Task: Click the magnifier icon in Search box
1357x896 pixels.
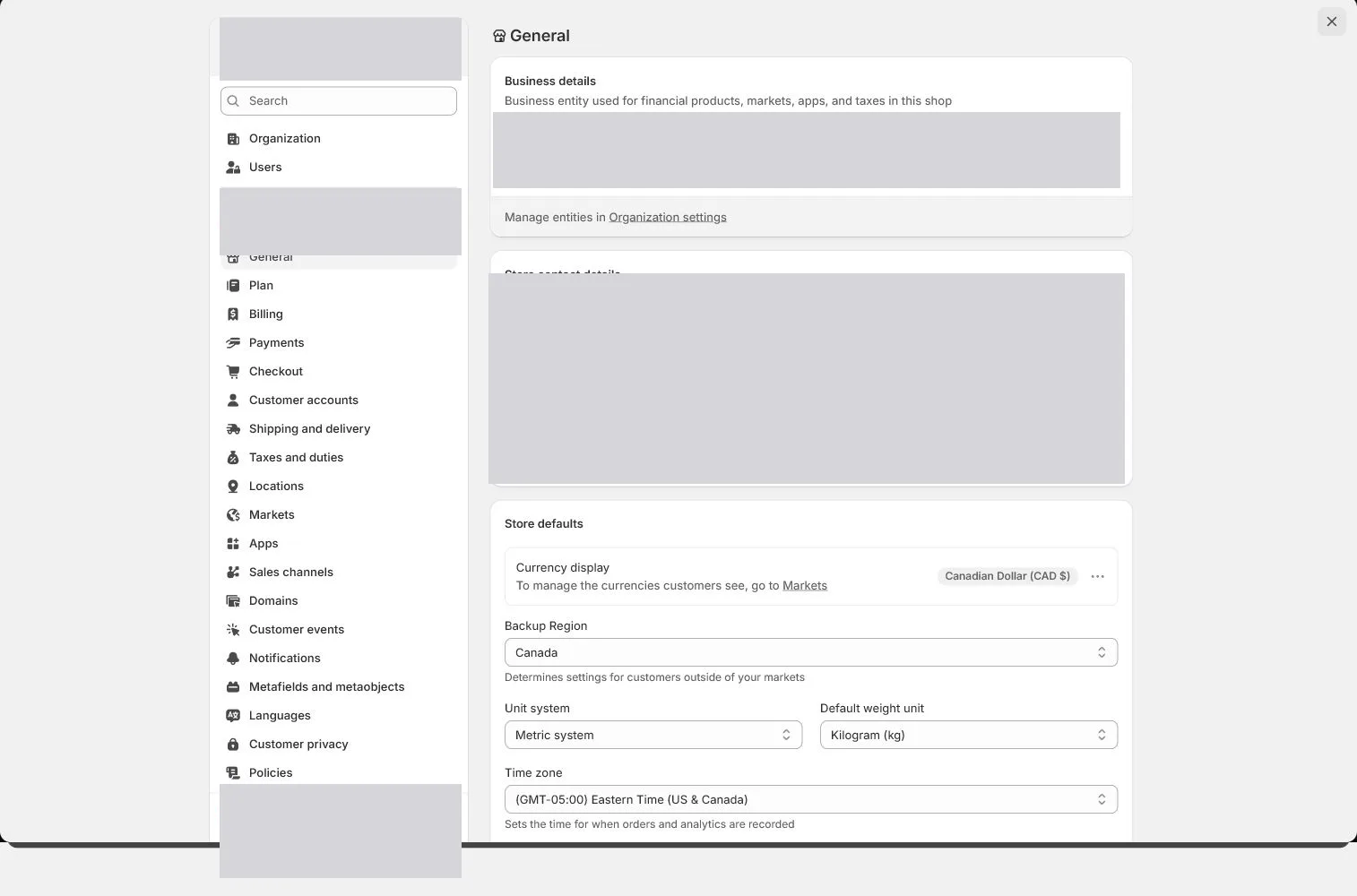Action: 233,101
